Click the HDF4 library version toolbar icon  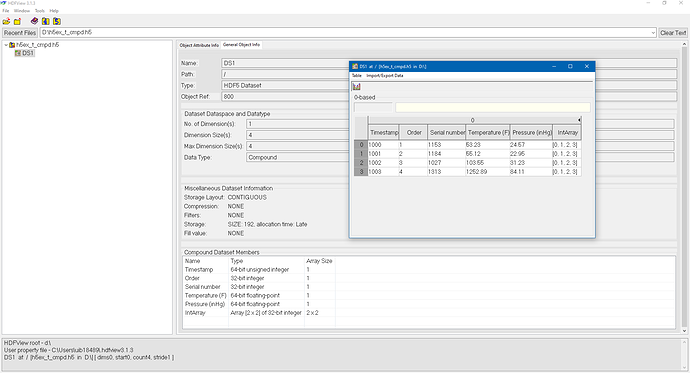point(45,21)
